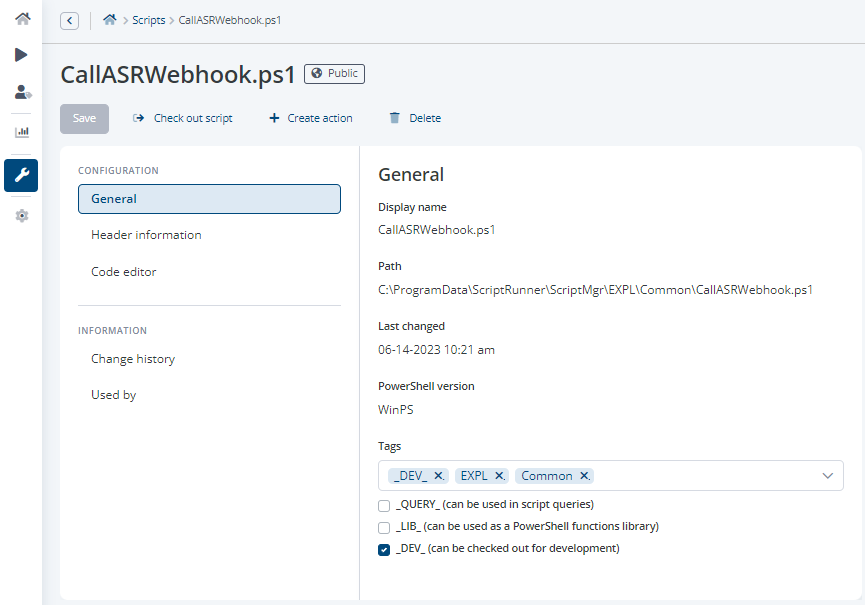Viewport: 865px width, 605px height.
Task: Click Scripts in the breadcrumb path
Action: 149,20
